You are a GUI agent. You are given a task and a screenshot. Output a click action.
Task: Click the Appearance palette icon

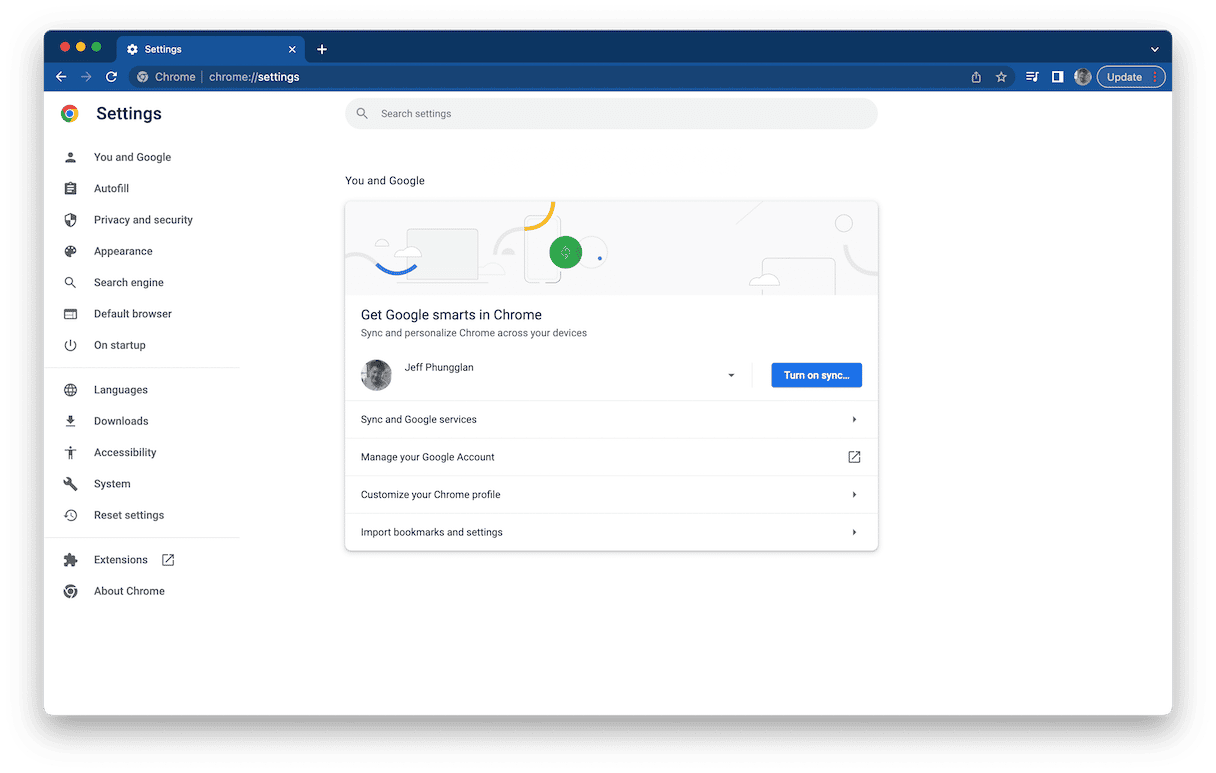tap(70, 251)
